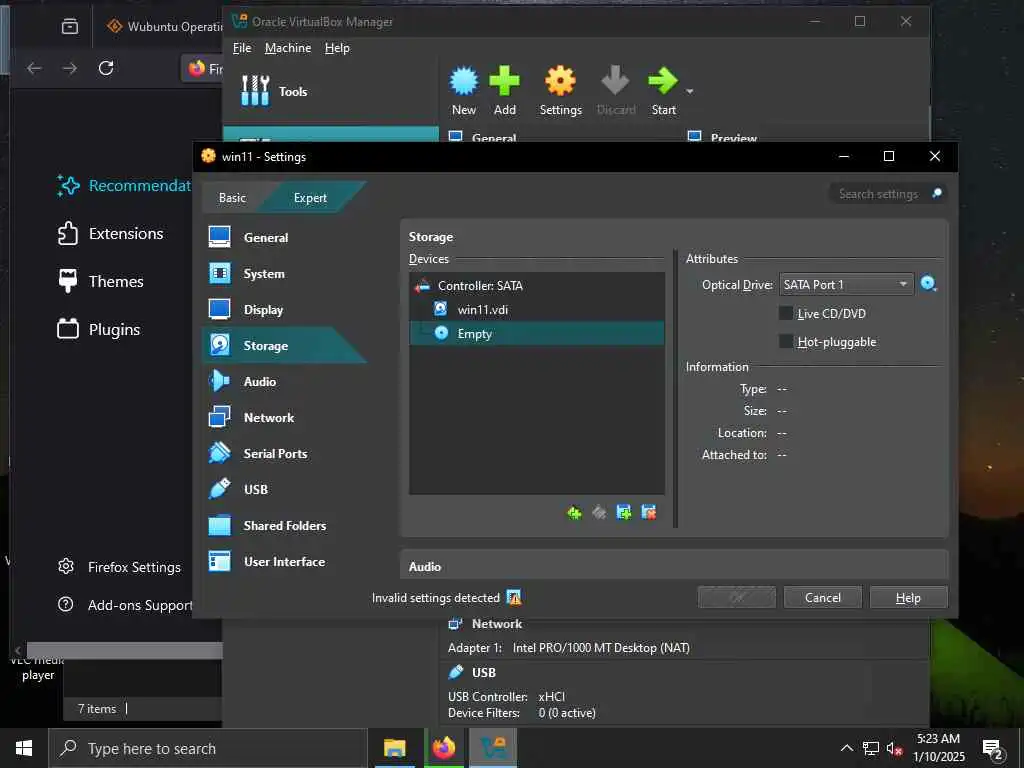
Task: Enable the Live CD/DVD checkbox
Action: point(786,313)
